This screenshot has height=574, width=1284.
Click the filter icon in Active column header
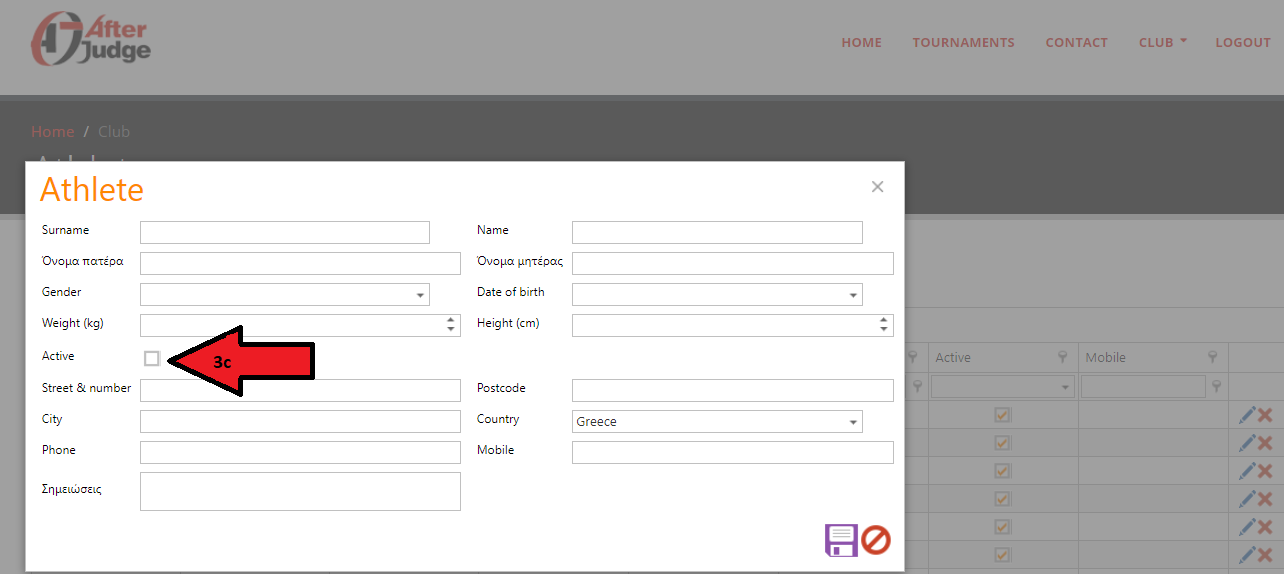(x=1062, y=357)
